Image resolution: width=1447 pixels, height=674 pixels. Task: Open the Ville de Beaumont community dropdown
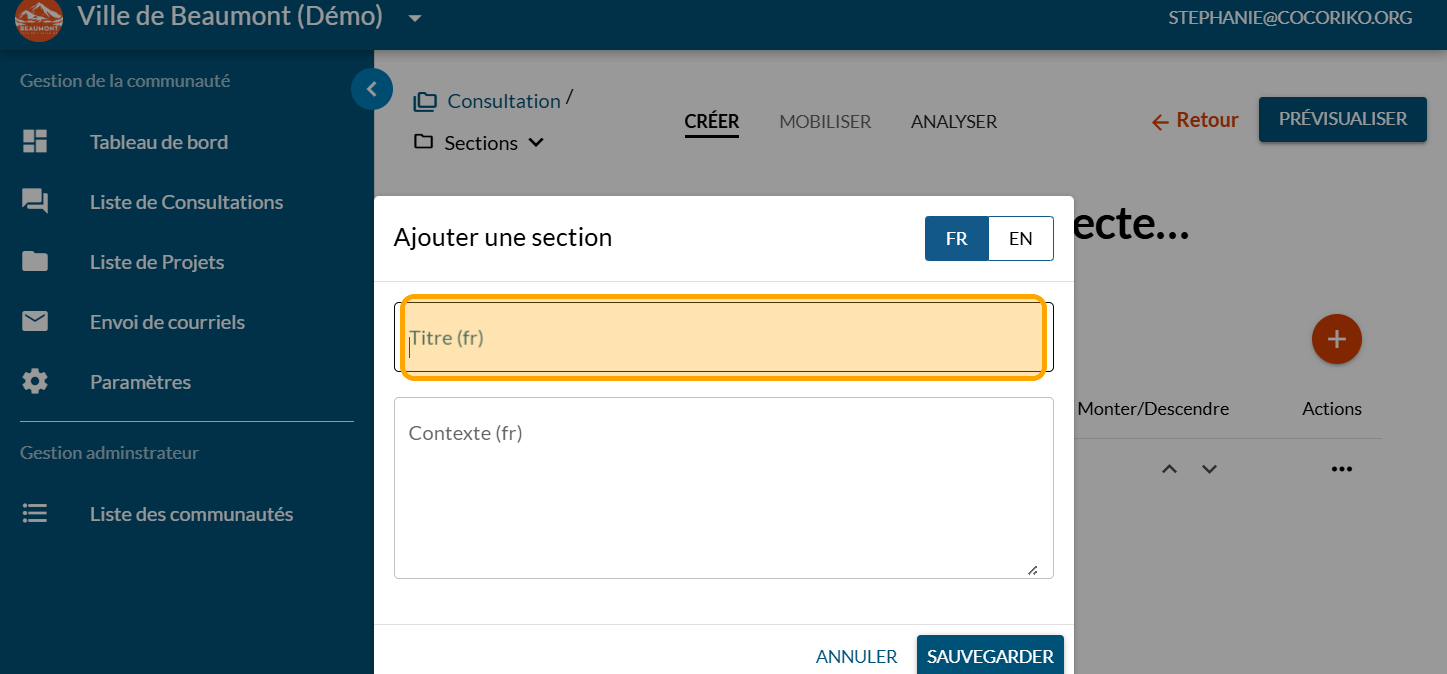[x=415, y=18]
